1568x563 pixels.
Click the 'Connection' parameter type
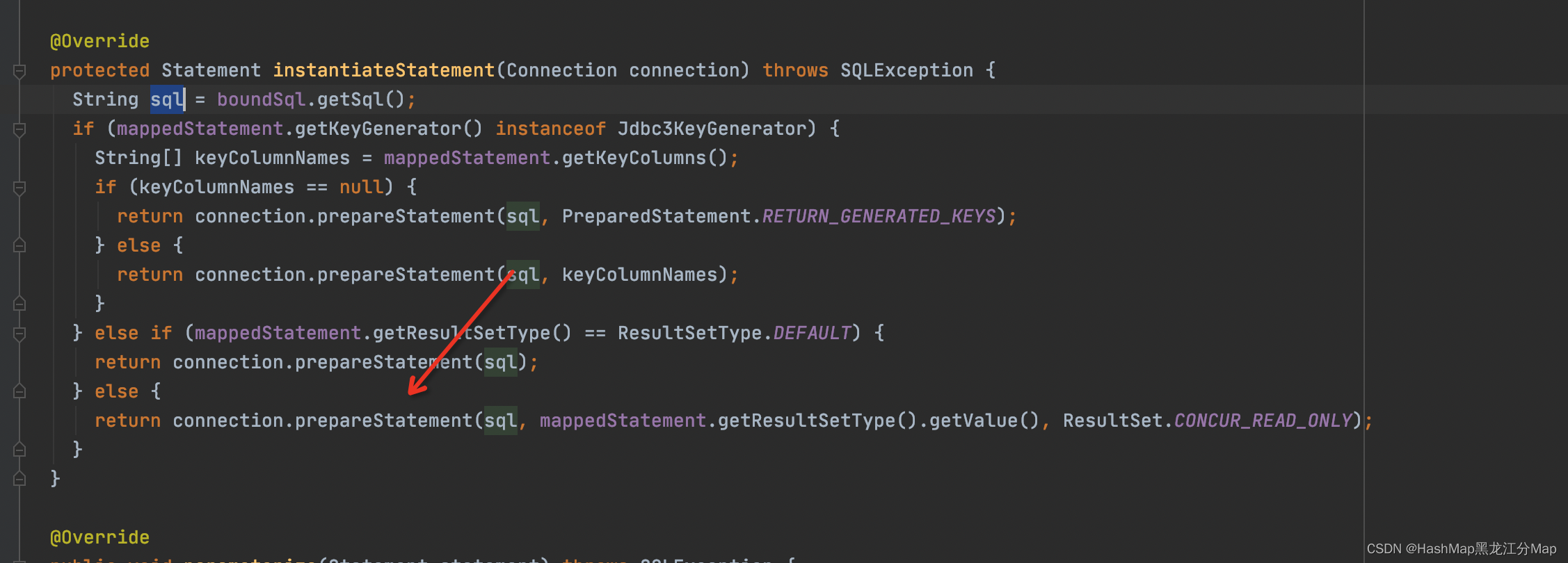tap(561, 70)
